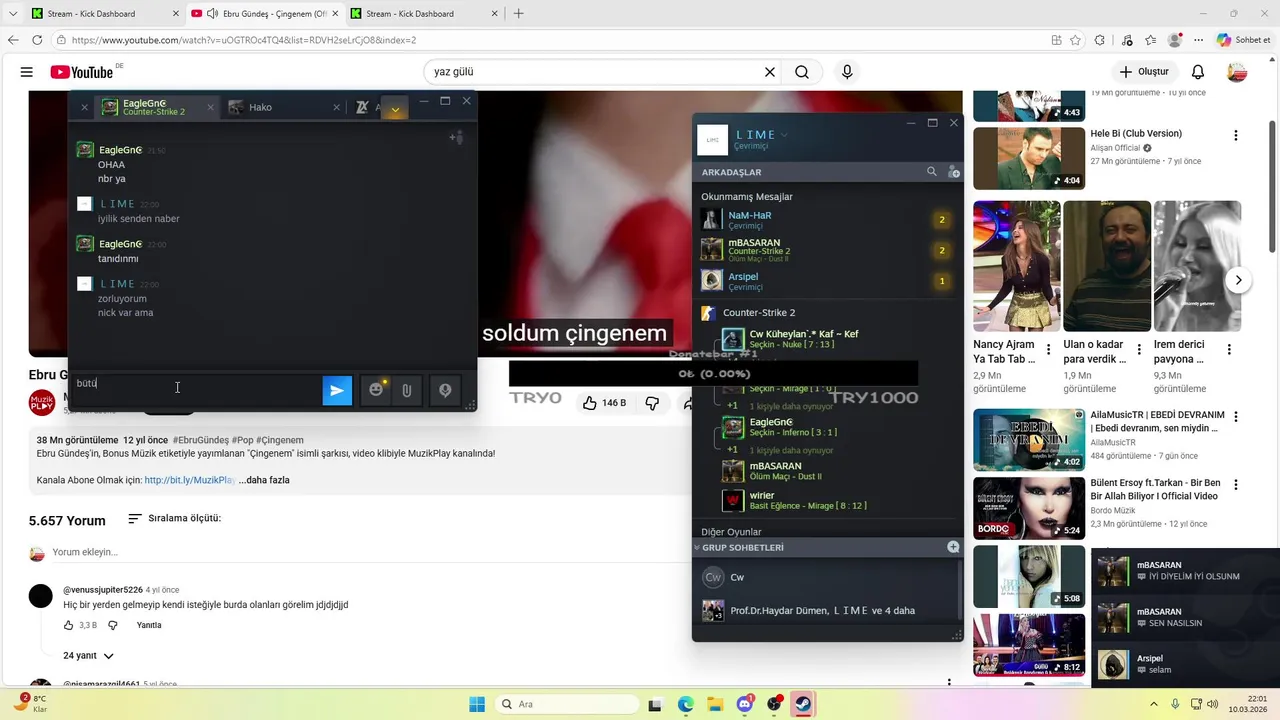
Task: Open the Bülent Ersoy ft.Tarkan video
Action: click(1029, 508)
